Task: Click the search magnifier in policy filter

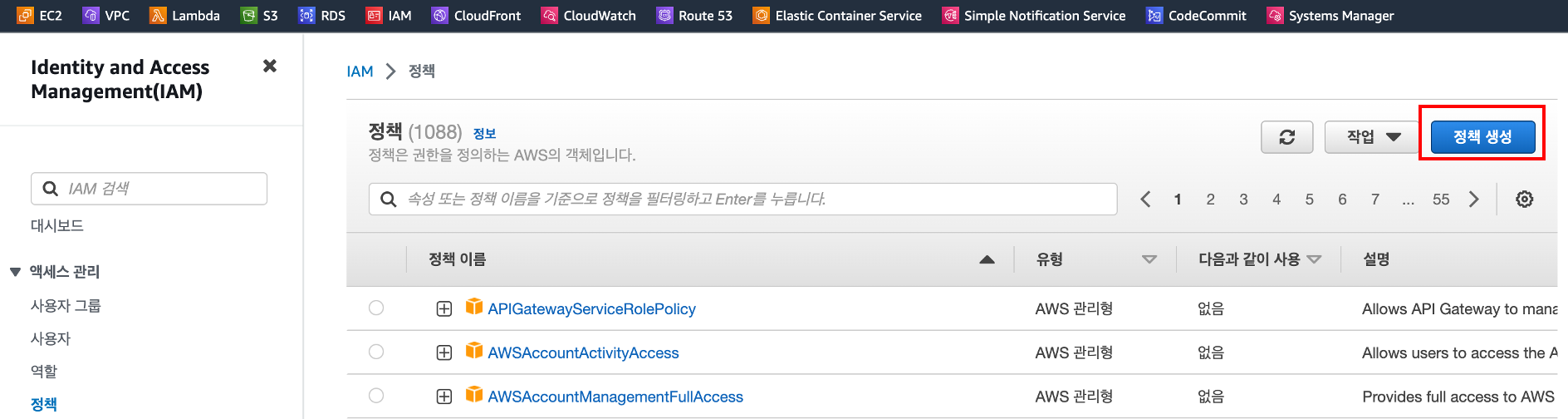Action: coord(388,200)
